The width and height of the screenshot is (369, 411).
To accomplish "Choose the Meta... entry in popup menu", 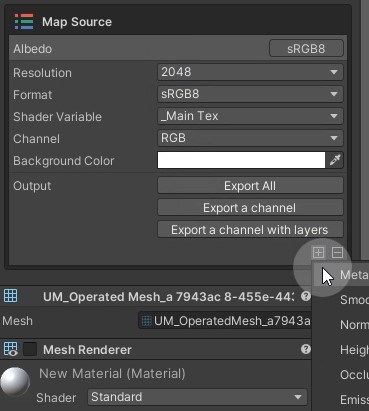I will point(341,275).
